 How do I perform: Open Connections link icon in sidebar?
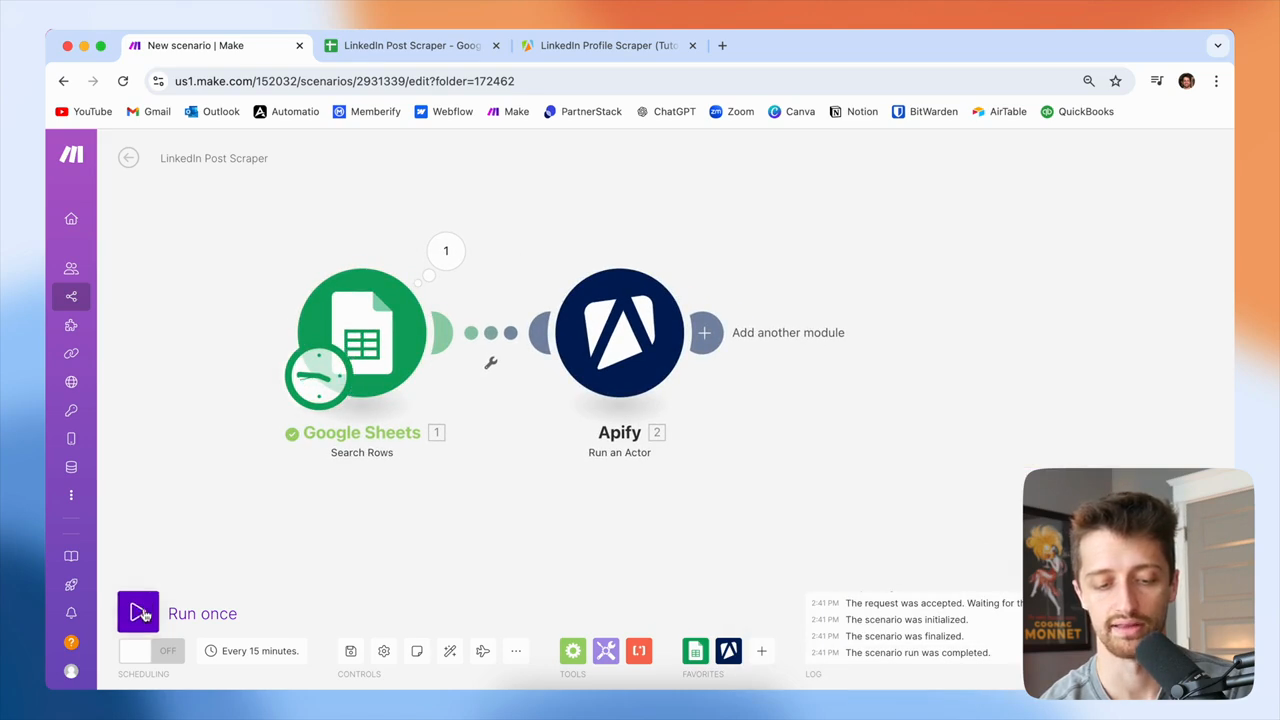(71, 353)
